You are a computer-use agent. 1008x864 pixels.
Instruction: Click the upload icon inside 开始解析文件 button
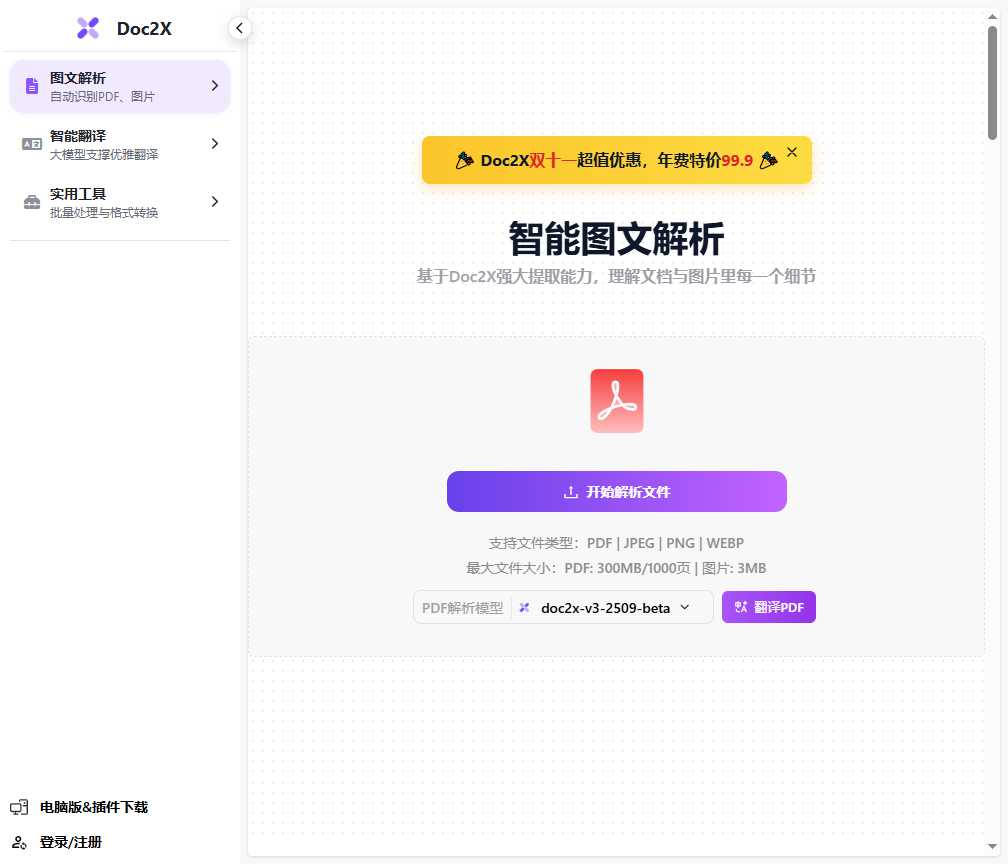pyautogui.click(x=572, y=491)
